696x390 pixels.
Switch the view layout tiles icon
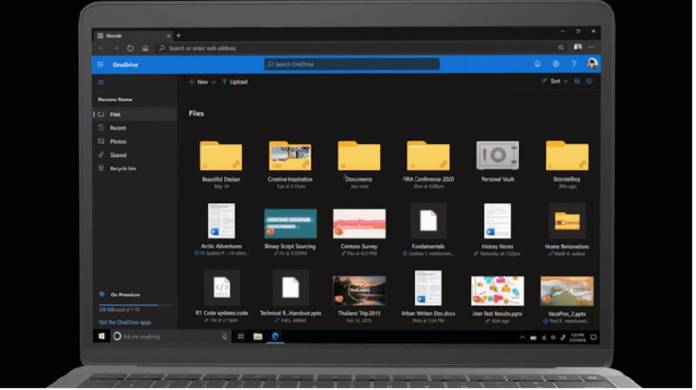(577, 82)
